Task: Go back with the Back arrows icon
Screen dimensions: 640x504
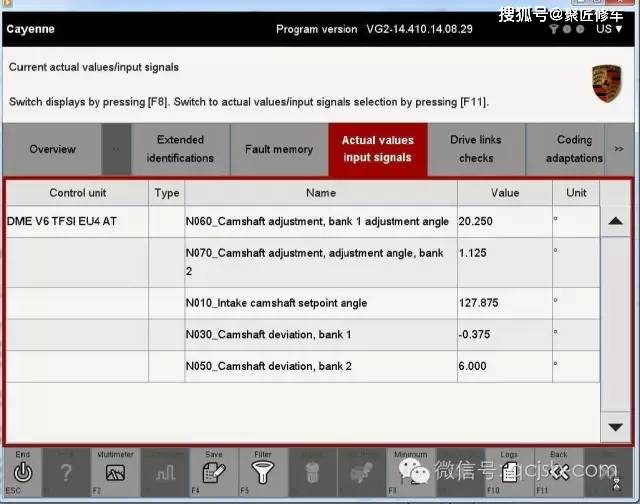Action: click(x=559, y=473)
